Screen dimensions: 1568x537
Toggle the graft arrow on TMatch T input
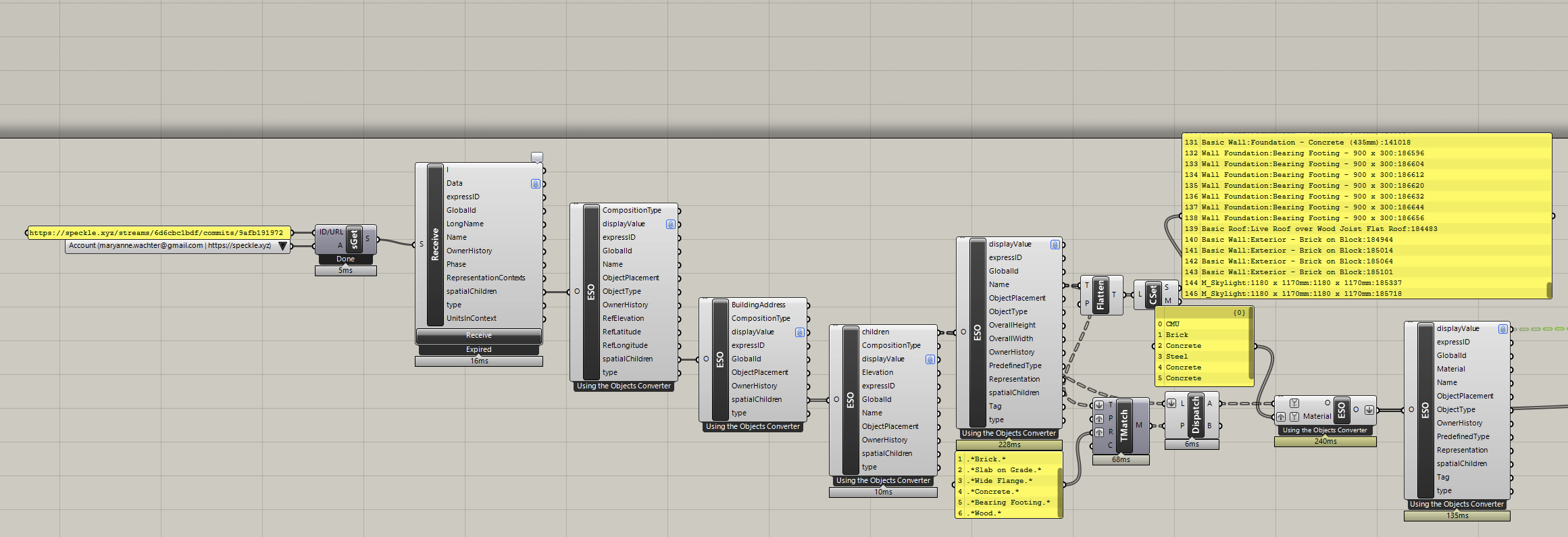coord(1099,405)
